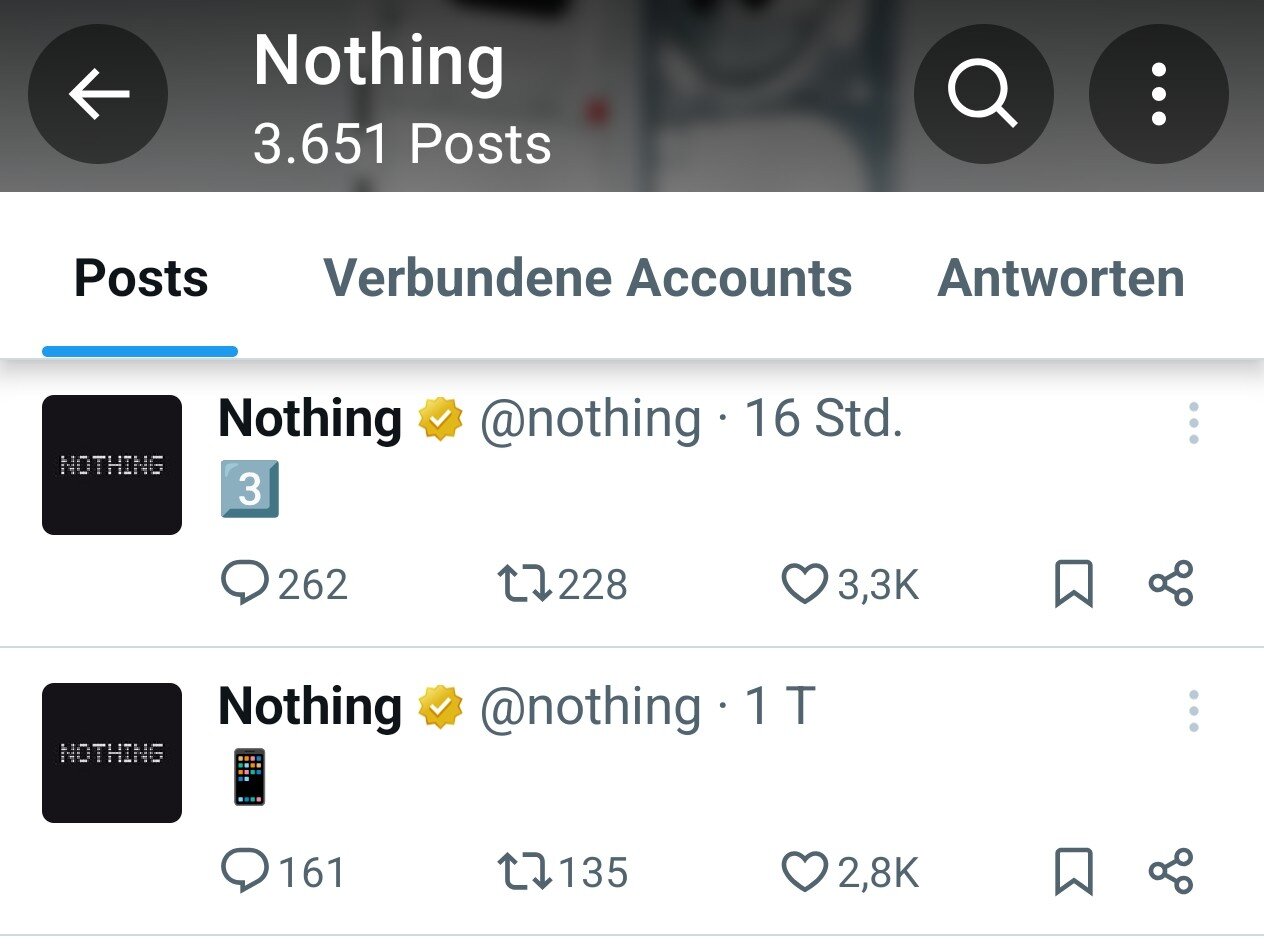
Task: Share the 1 T post
Action: point(1170,871)
